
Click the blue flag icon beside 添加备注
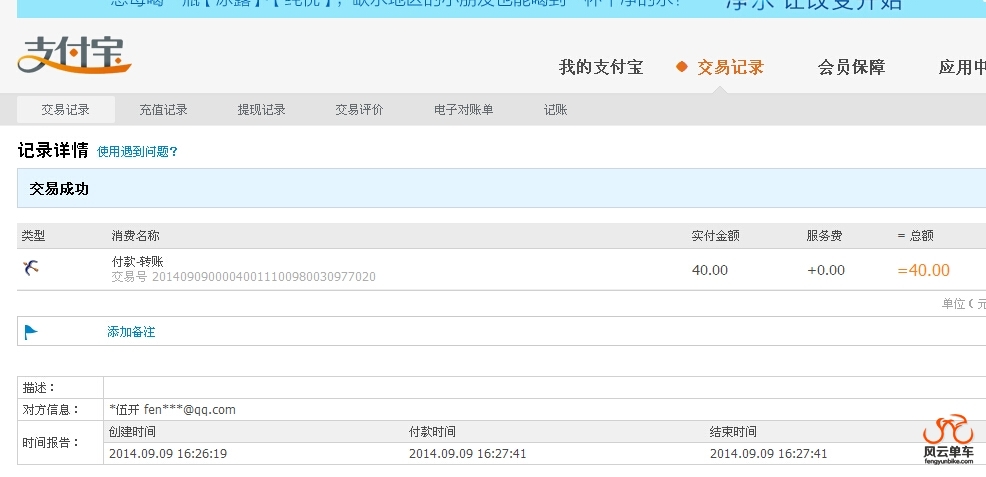pos(31,332)
